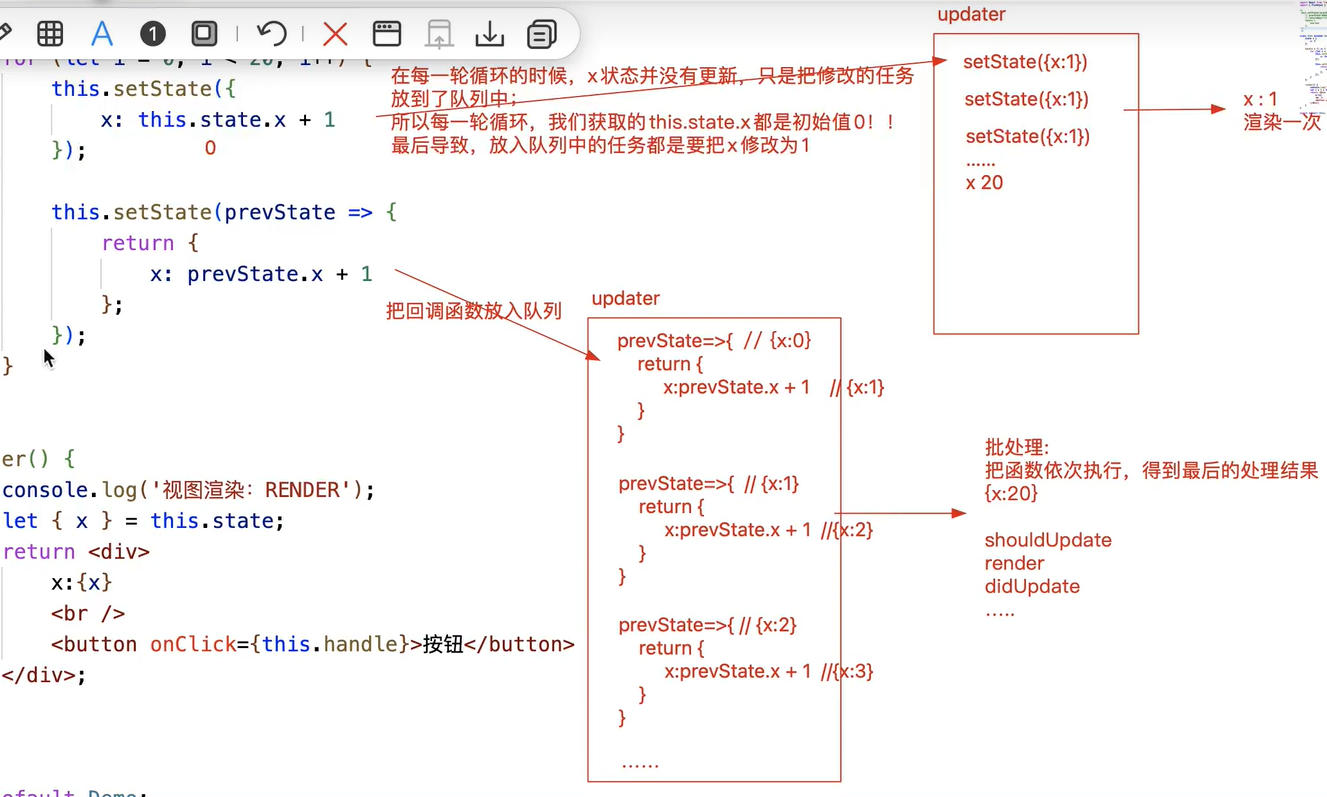Screen dimensions: 1327x797
Task: Select the text annotation tool (A)
Action: [x=101, y=34]
